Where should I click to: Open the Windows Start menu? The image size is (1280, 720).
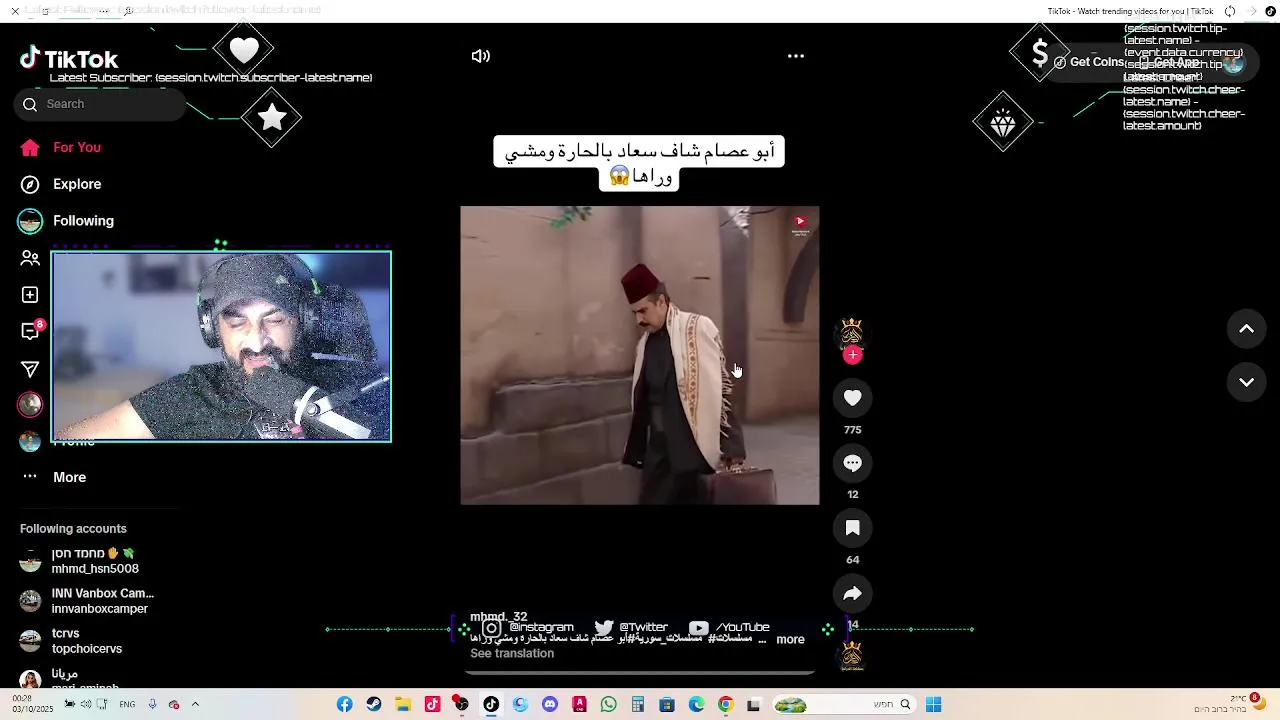point(934,704)
